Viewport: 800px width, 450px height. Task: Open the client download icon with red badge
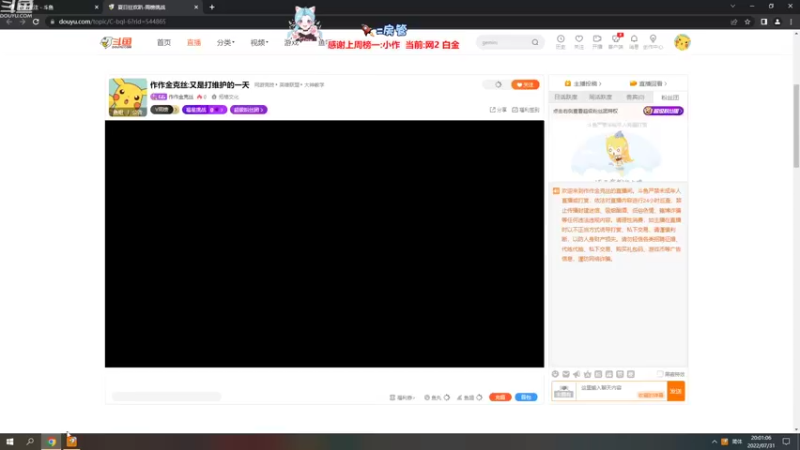pyautogui.click(x=616, y=41)
